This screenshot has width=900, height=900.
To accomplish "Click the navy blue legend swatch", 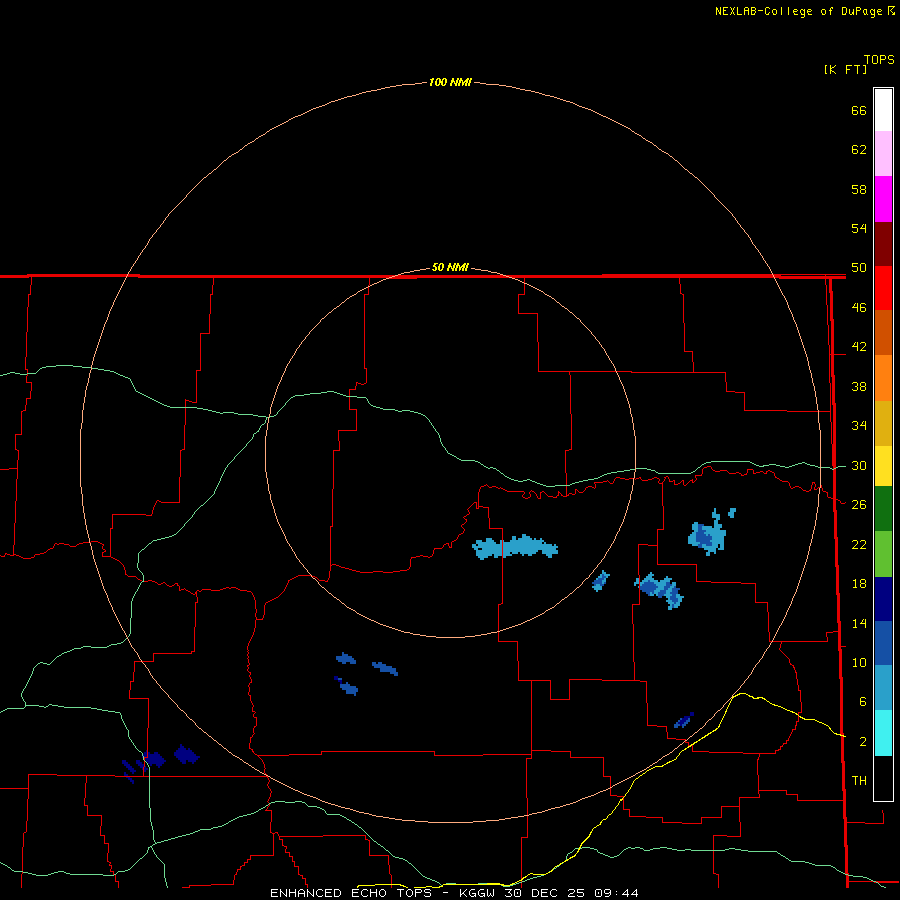I will coord(883,599).
